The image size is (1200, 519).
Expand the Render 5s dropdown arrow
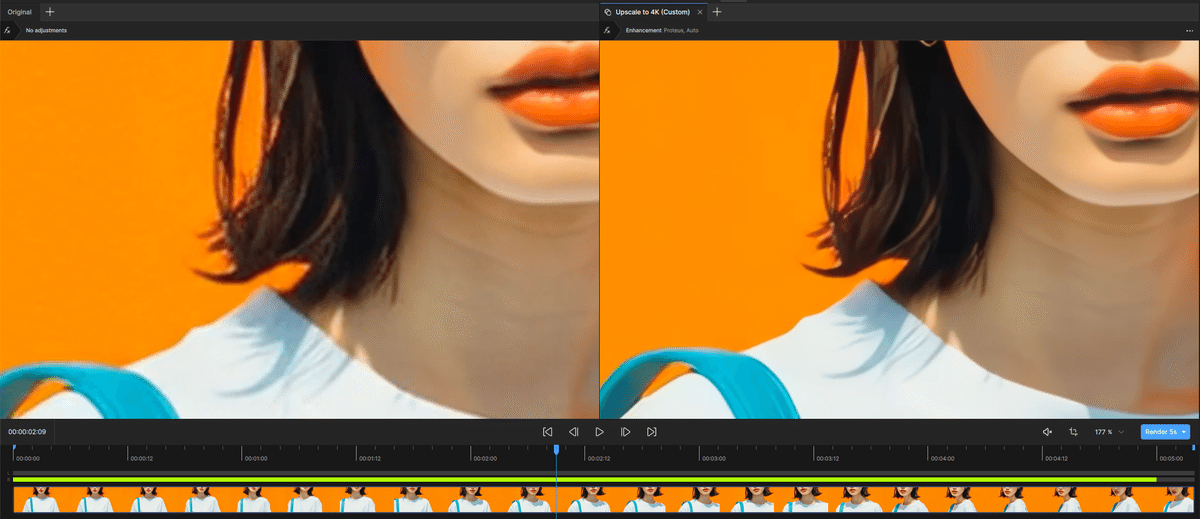point(1184,432)
